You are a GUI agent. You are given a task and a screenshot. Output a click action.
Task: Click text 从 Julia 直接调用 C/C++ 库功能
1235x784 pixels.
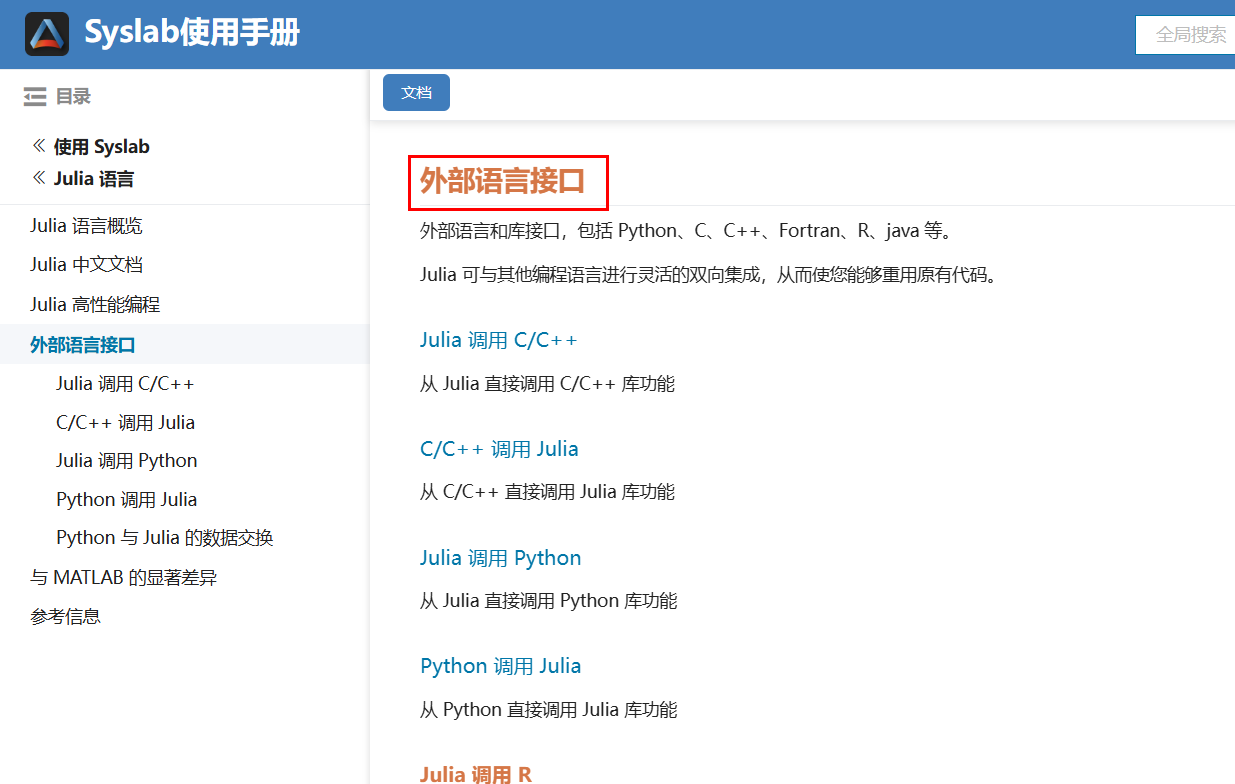point(547,383)
